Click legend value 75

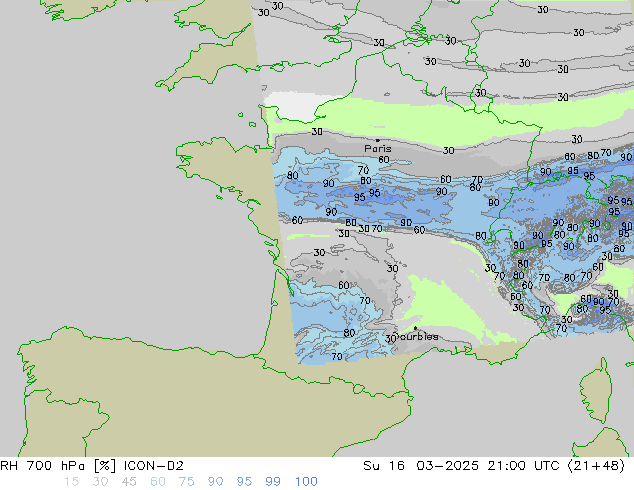pyautogui.click(x=186, y=482)
